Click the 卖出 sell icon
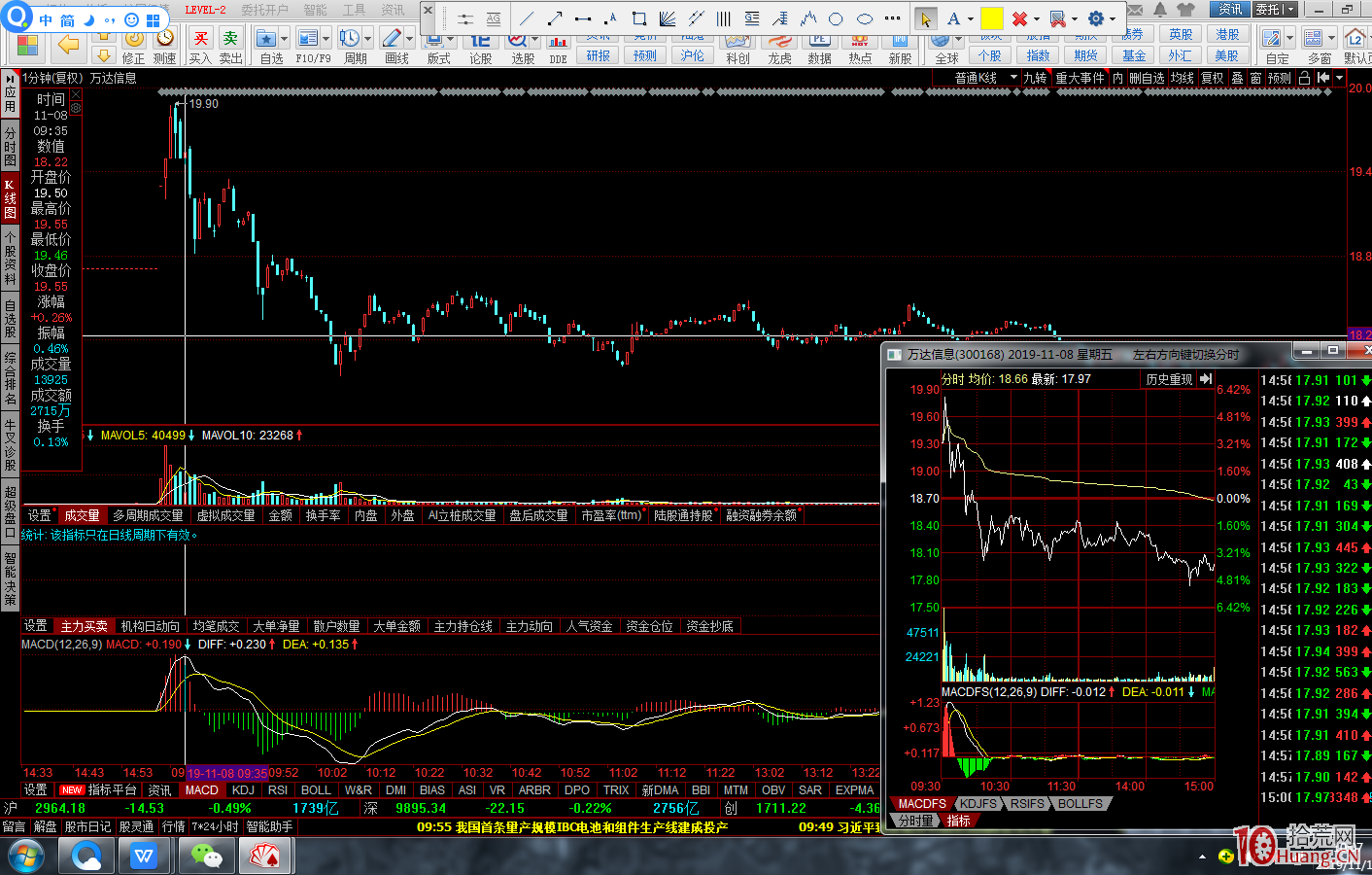This screenshot has height=875, width=1372. pos(230,46)
